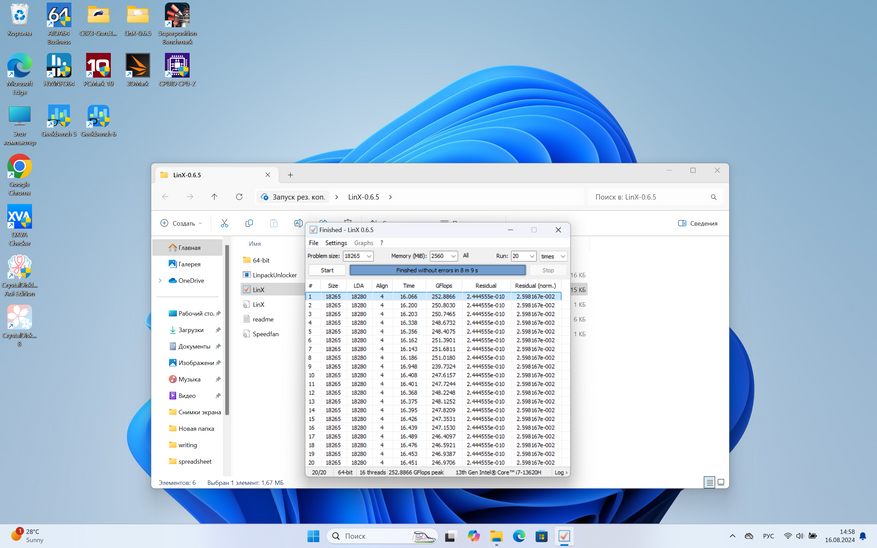This screenshot has width=877, height=548.
Task: Open AIDA64 Business desktop shortcut
Action: (59, 18)
